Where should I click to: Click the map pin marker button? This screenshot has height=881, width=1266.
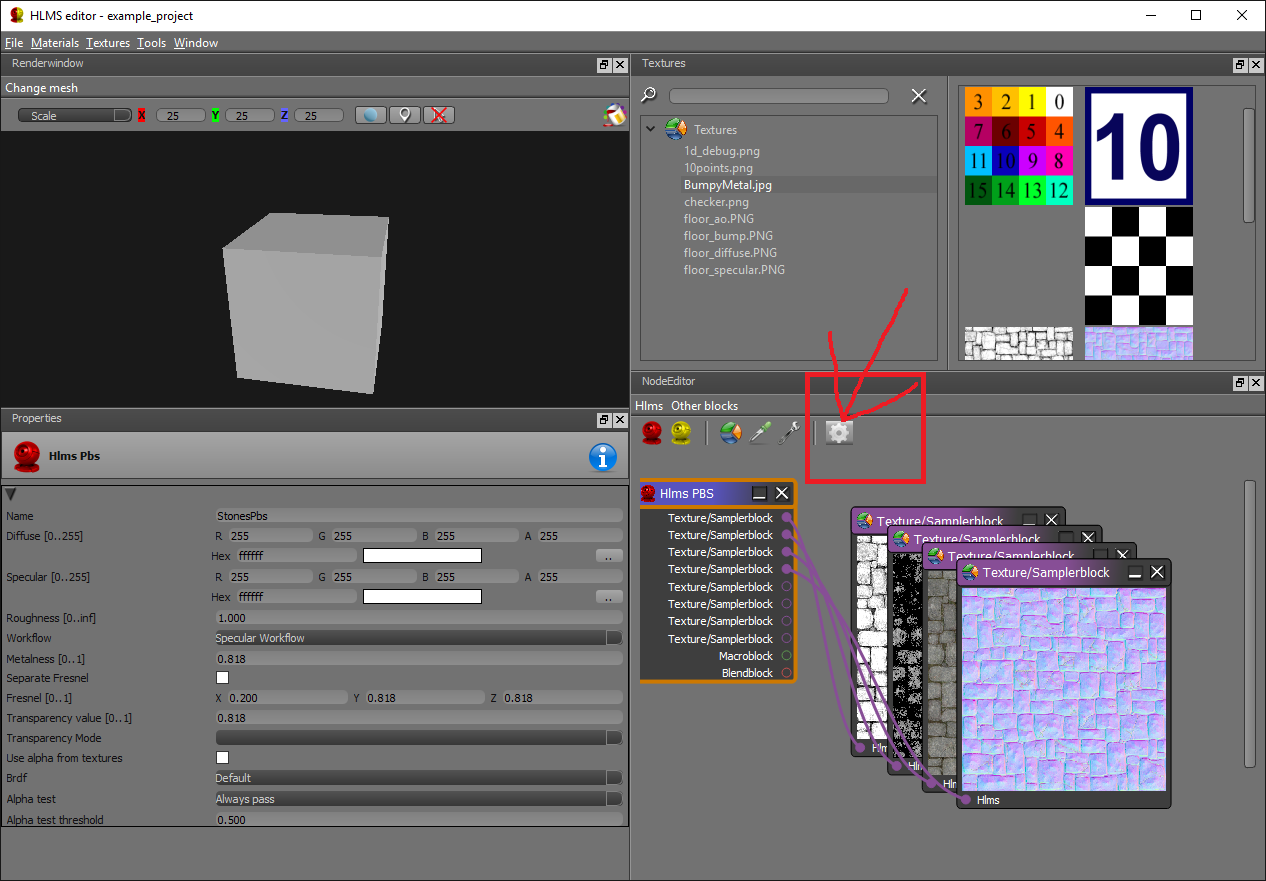click(x=404, y=115)
